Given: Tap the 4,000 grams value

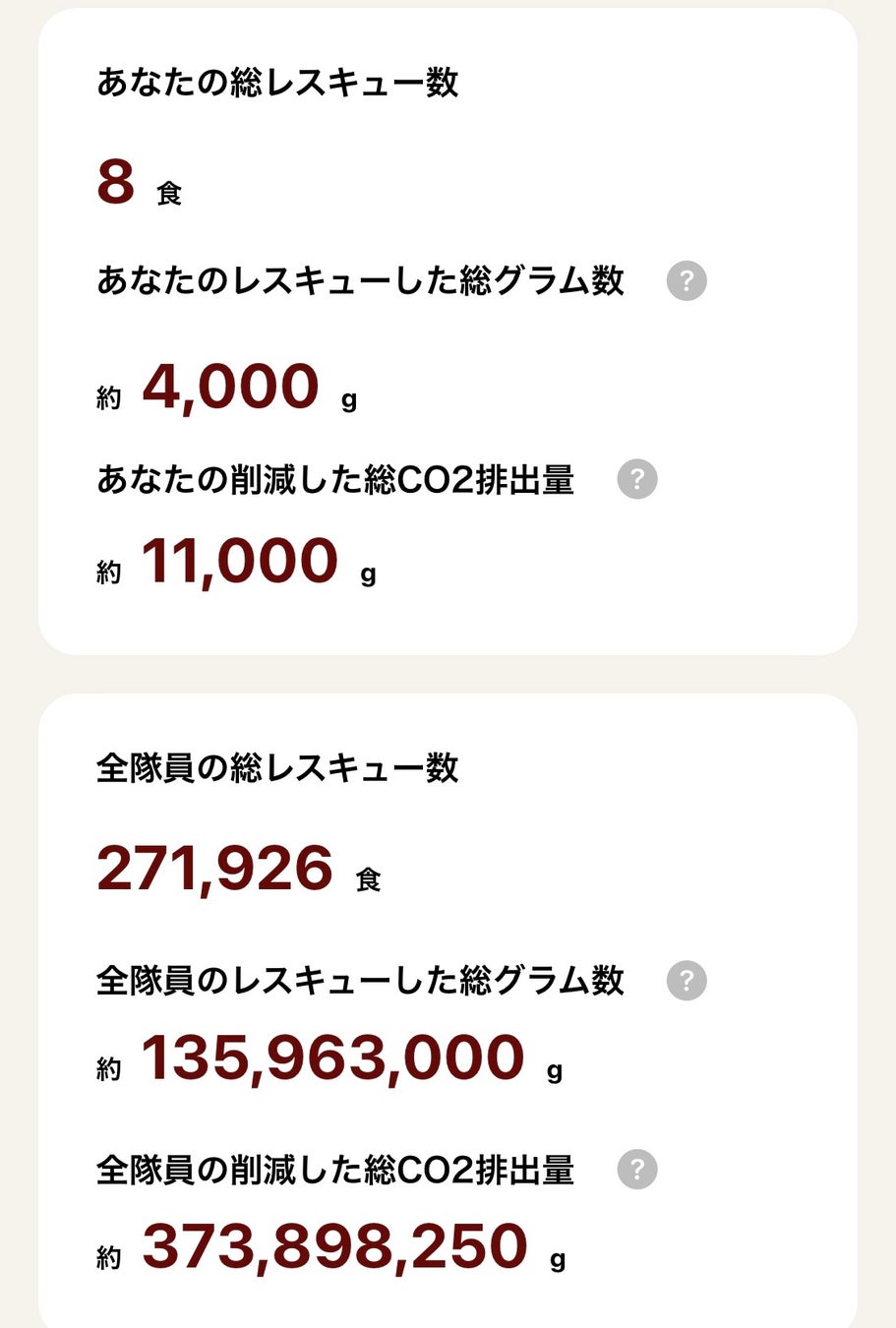Looking at the screenshot, I should point(231,387).
